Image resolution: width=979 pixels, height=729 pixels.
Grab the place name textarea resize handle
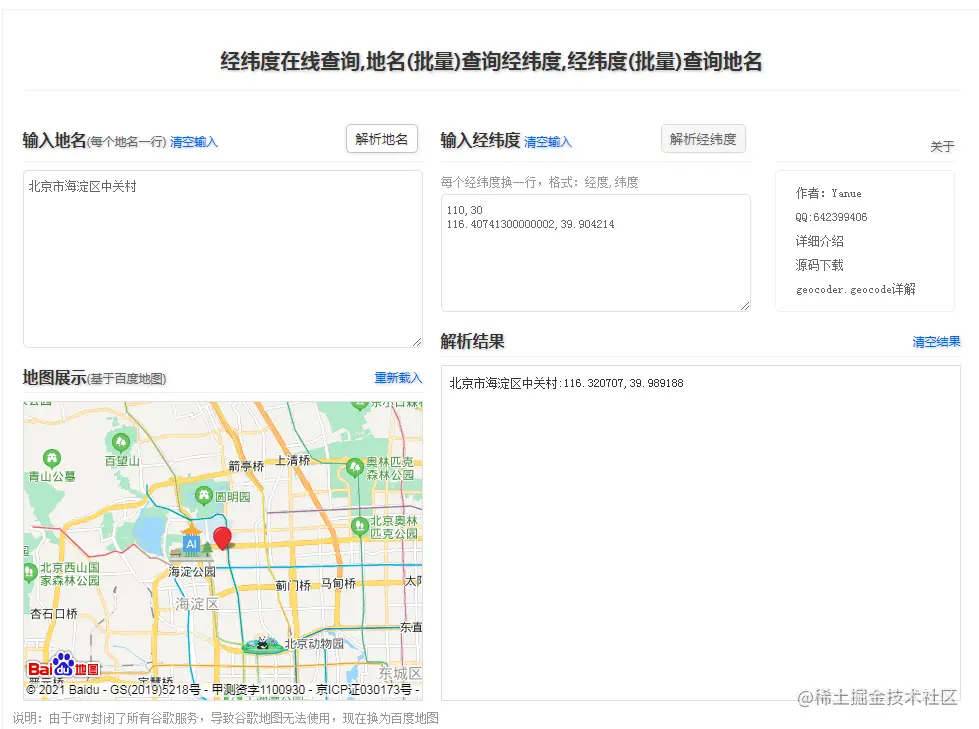tap(417, 342)
